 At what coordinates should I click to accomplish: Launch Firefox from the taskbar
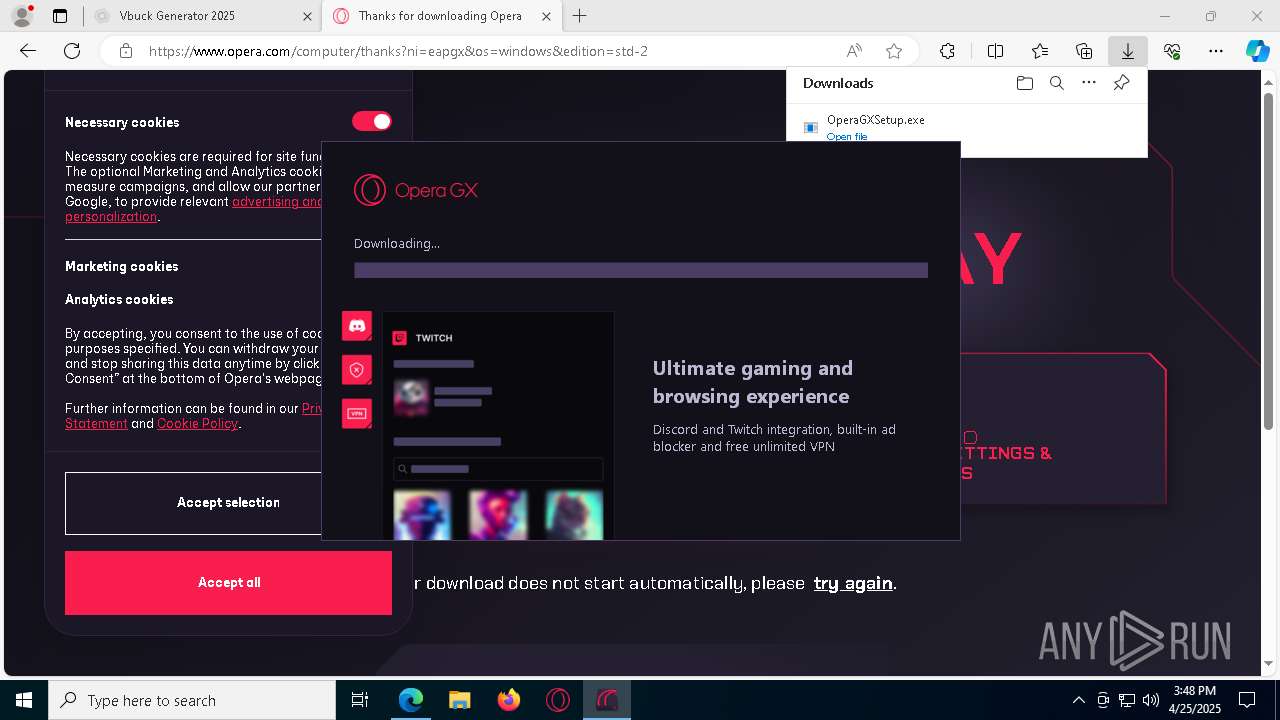509,700
